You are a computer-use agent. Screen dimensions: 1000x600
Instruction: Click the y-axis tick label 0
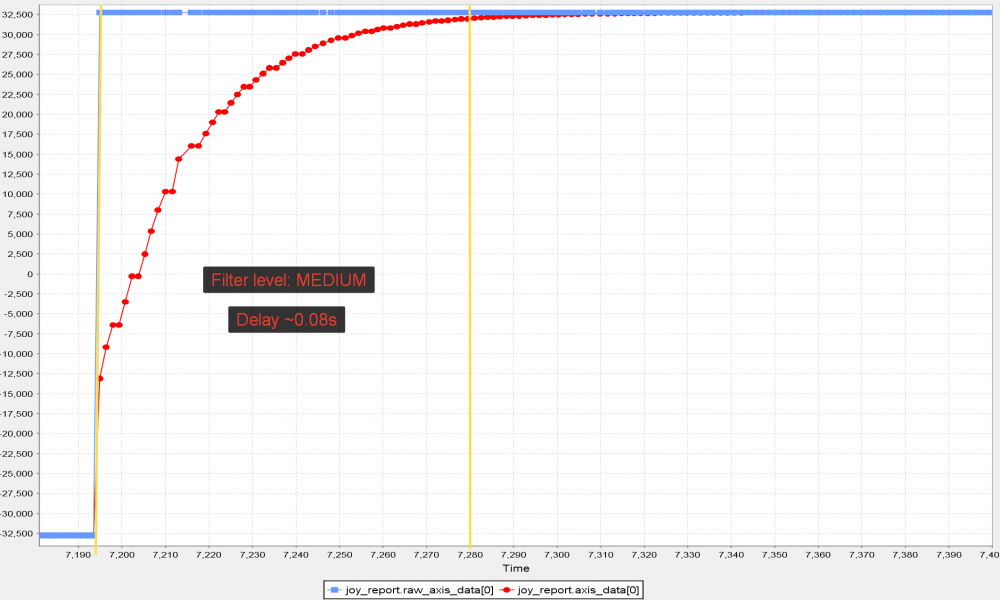(x=30, y=274)
